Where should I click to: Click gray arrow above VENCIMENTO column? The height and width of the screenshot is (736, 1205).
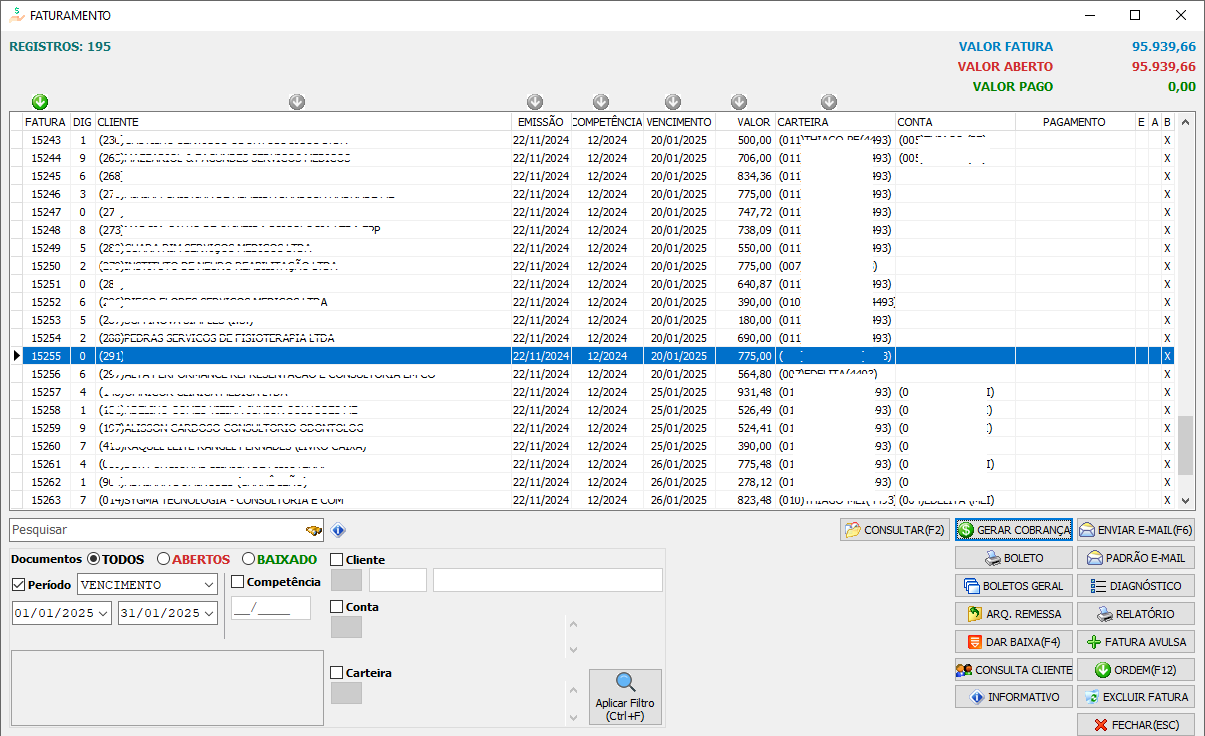pos(673,102)
